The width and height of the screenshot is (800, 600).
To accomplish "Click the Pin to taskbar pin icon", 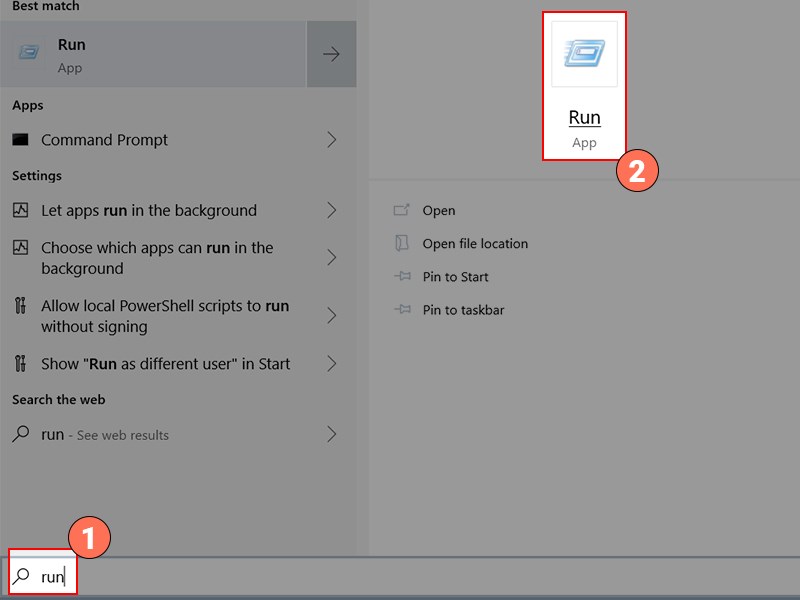I will coord(402,309).
